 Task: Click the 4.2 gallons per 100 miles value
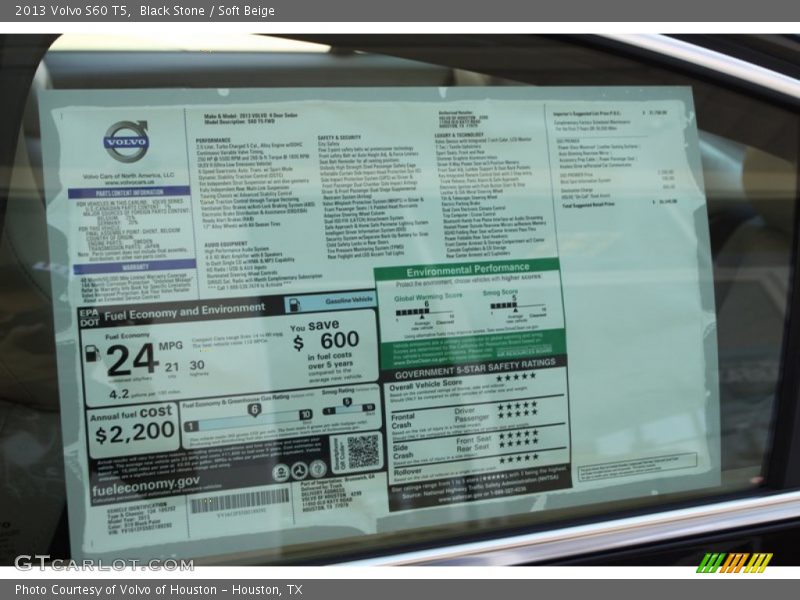(x=119, y=394)
